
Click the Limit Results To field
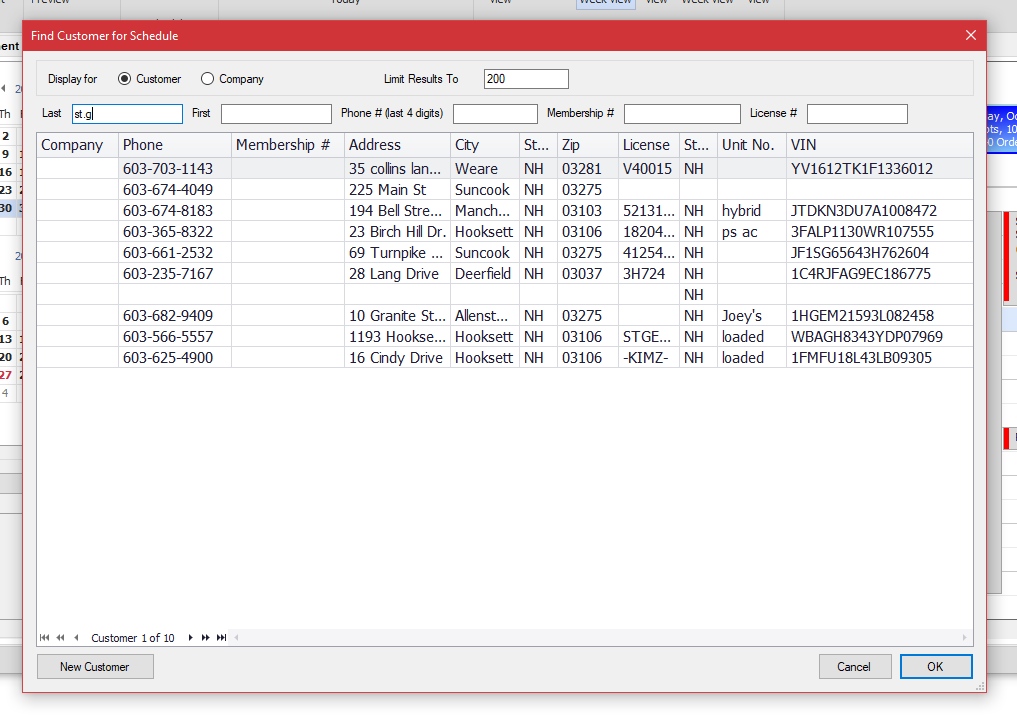pos(526,78)
